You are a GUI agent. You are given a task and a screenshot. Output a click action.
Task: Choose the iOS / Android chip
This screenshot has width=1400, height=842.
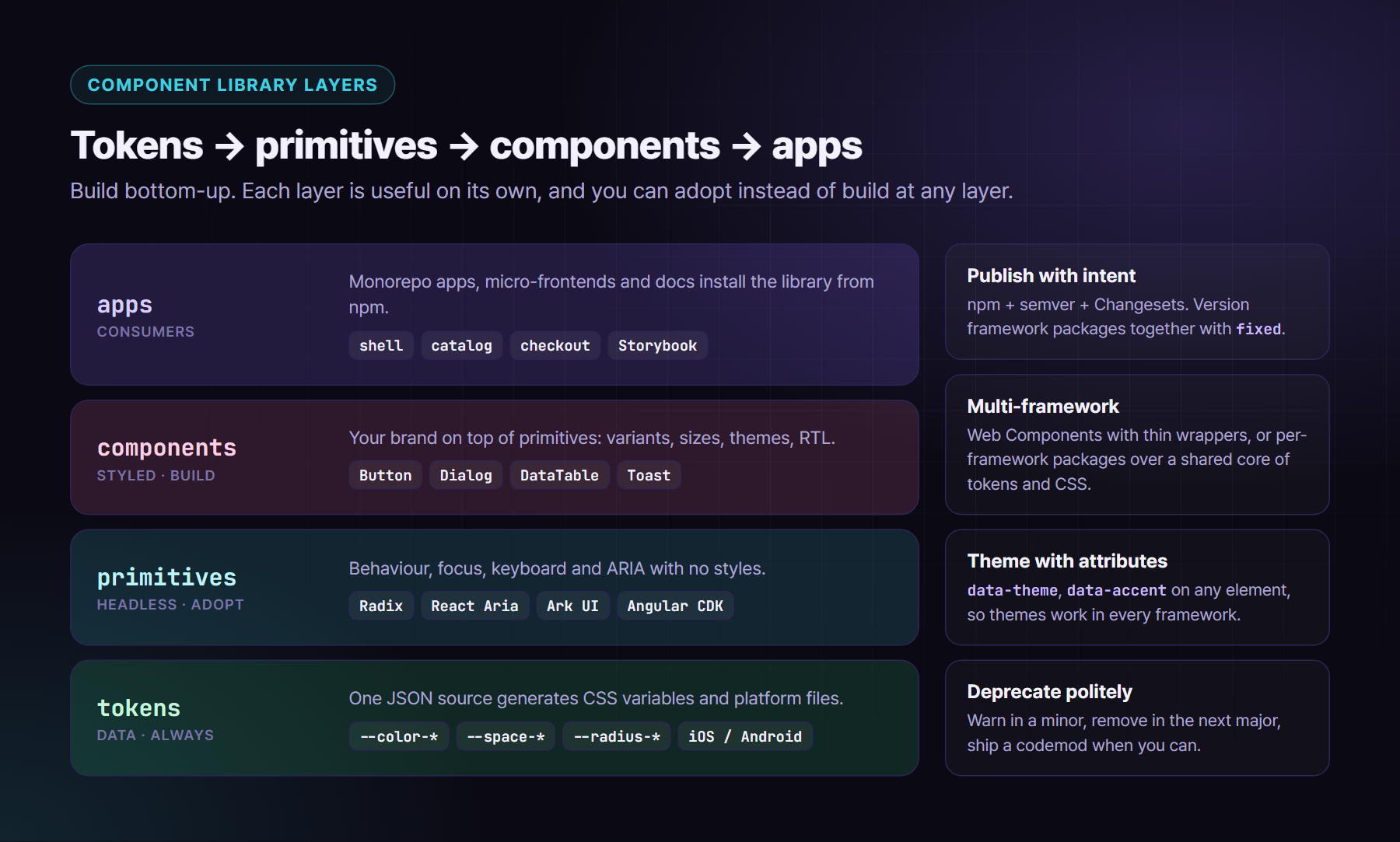(745, 736)
